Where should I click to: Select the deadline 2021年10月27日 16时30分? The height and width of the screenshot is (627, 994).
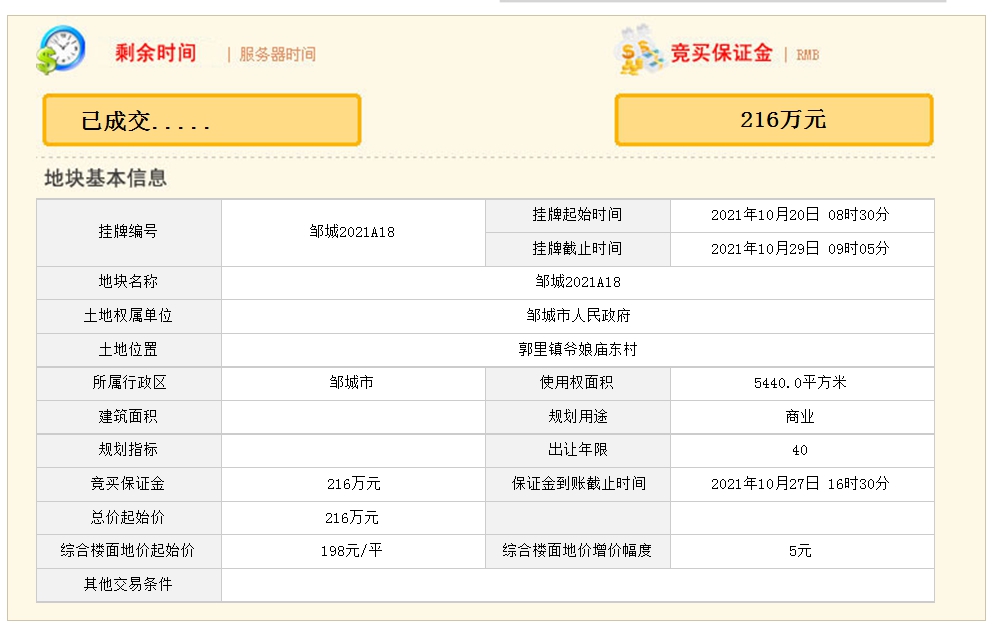[801, 484]
